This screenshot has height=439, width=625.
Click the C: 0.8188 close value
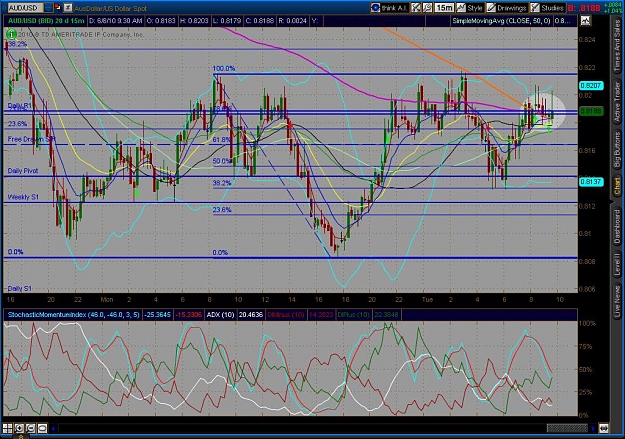tap(260, 21)
